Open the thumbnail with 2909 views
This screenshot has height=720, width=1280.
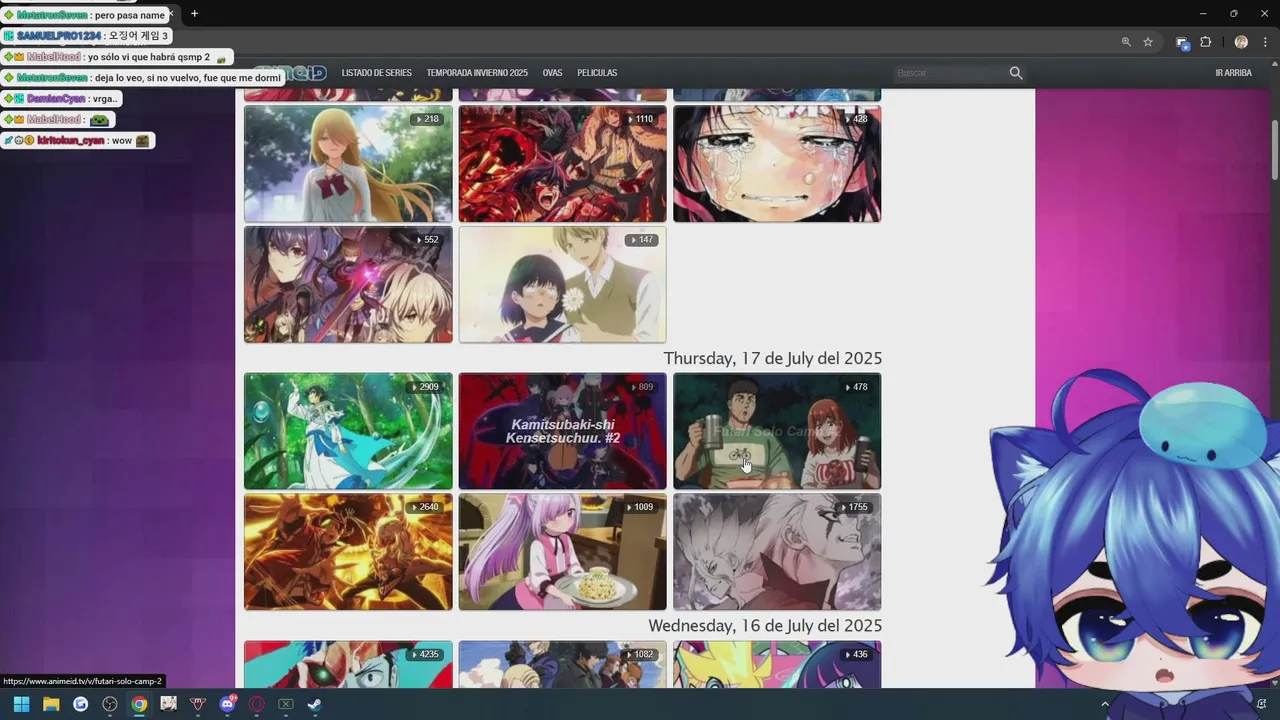click(348, 431)
